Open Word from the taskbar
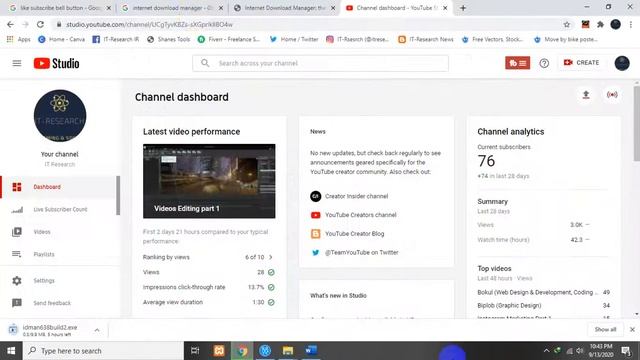 point(311,351)
